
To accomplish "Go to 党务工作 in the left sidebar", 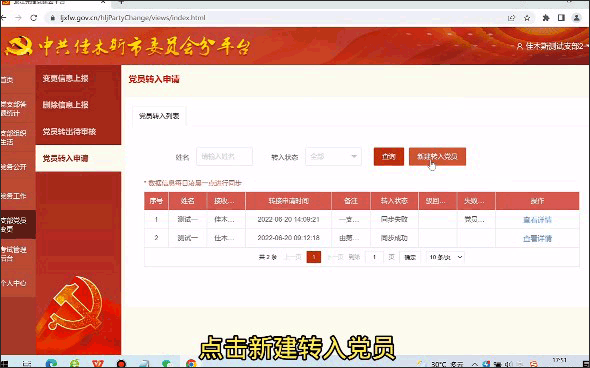I will [14, 196].
